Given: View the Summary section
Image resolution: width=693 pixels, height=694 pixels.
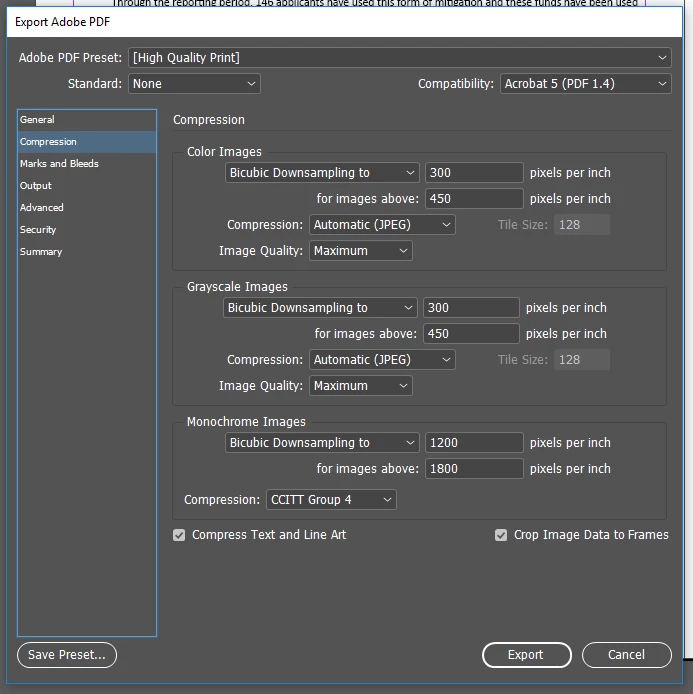Looking at the screenshot, I should click(87, 252).
